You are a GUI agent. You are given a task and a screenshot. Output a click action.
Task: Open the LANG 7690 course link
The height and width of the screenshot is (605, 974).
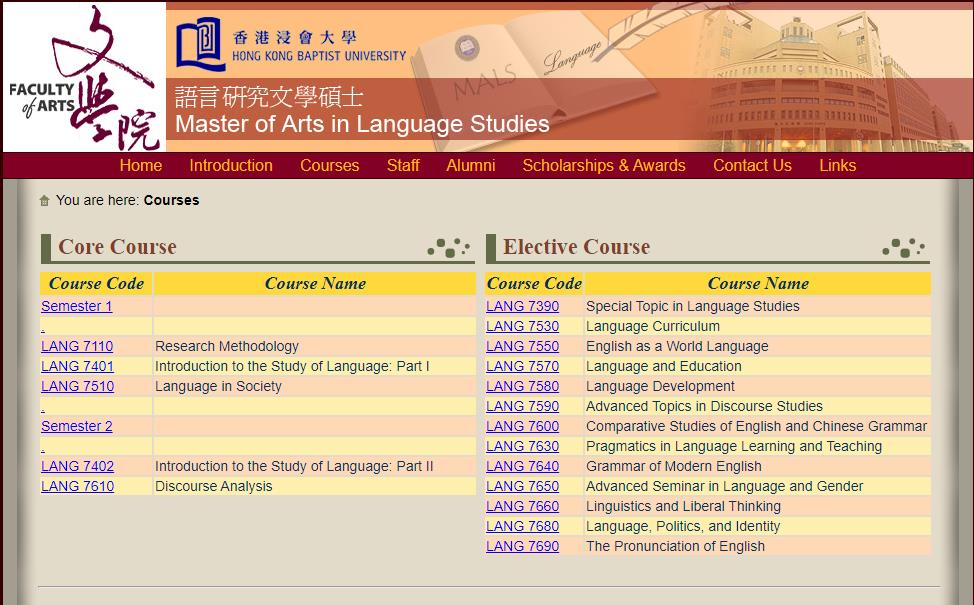(522, 546)
